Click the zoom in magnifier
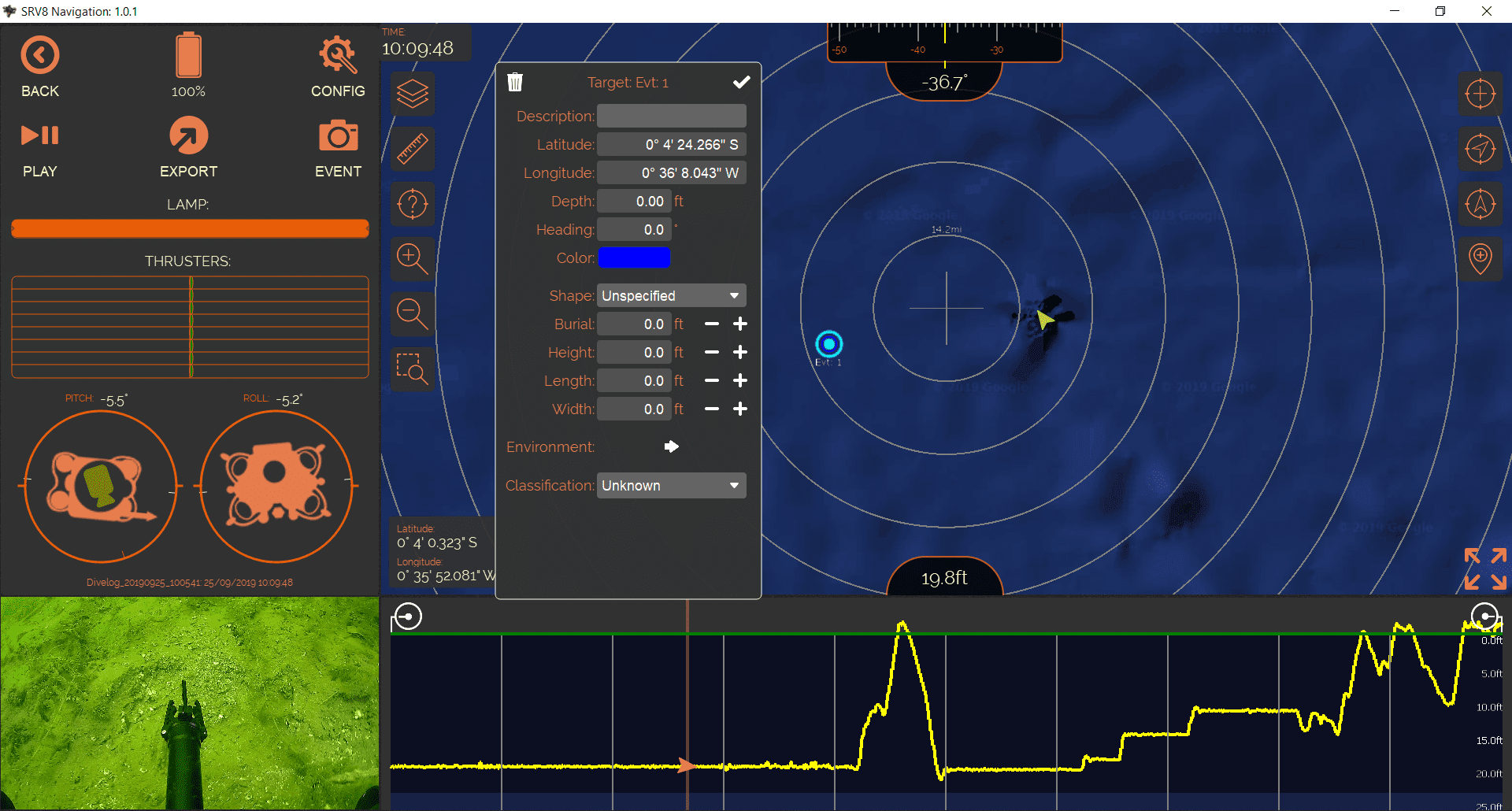The image size is (1512, 811). coord(413,259)
